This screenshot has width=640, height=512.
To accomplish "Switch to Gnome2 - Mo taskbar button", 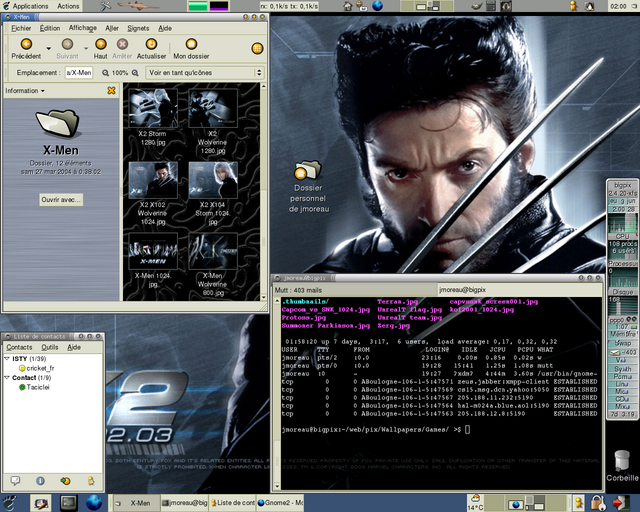I will tap(280, 503).
